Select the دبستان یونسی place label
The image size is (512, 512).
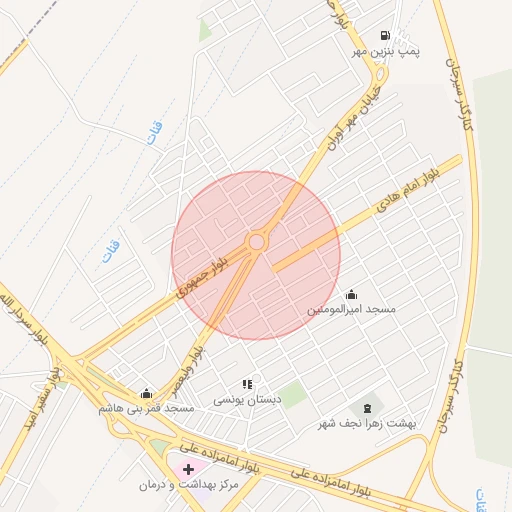247,400
